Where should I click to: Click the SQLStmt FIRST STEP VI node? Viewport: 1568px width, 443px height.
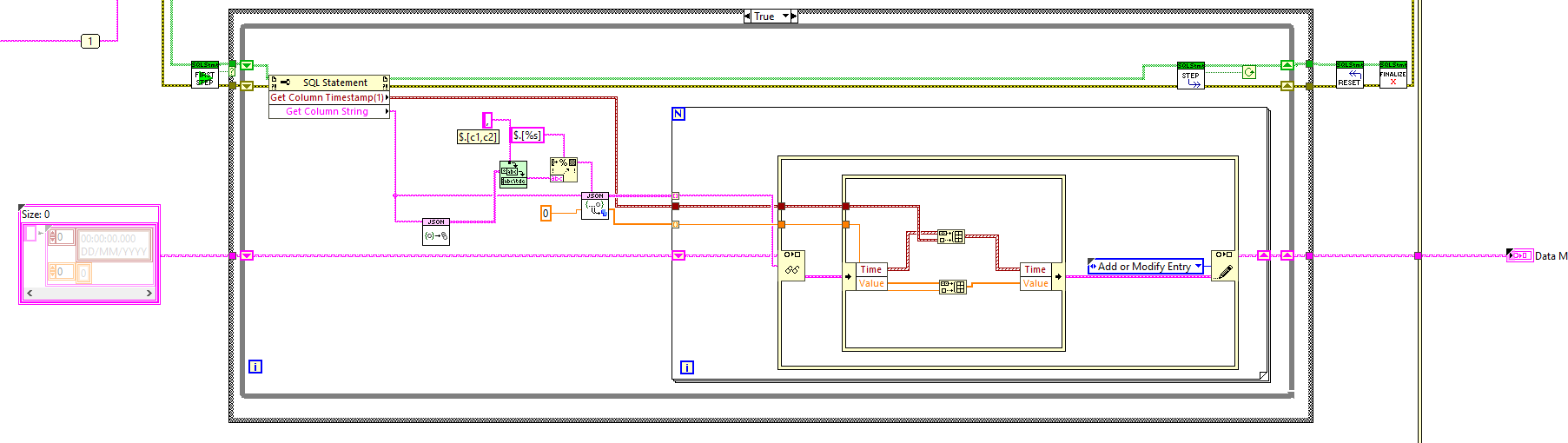205,75
